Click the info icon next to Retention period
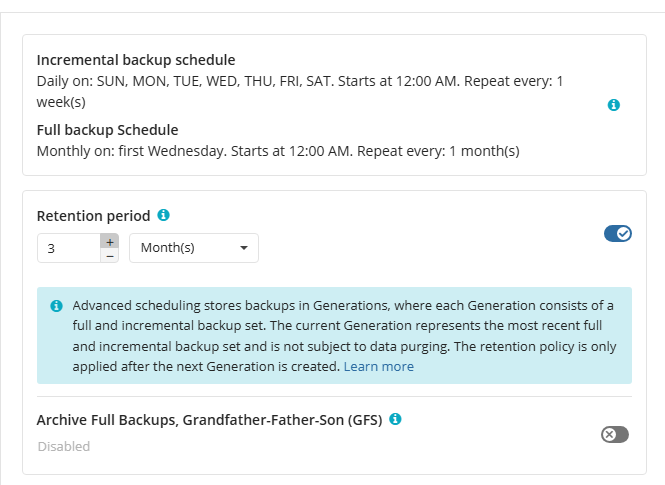Viewport: 665px width, 485px height. (164, 215)
